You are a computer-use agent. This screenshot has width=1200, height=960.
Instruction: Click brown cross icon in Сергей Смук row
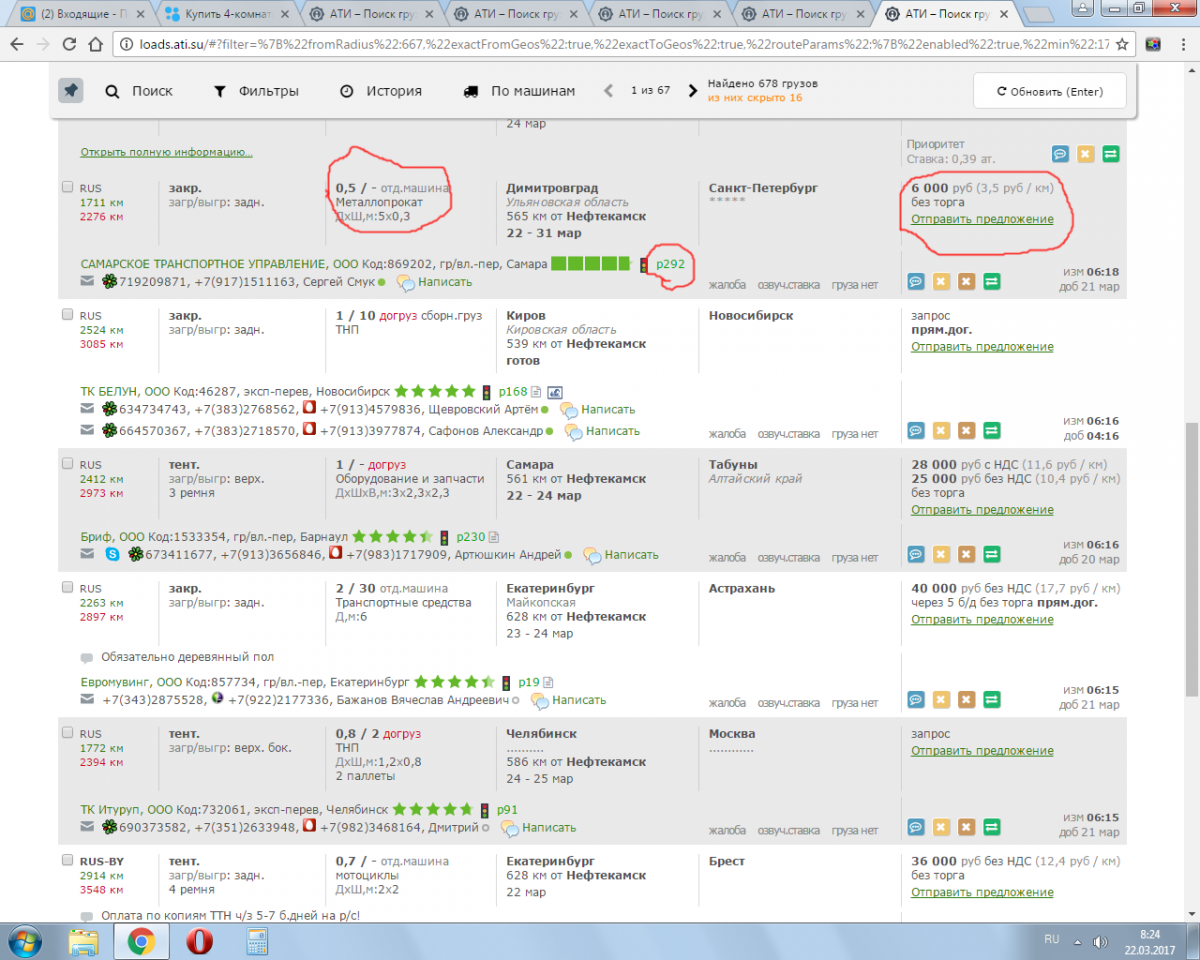click(966, 281)
